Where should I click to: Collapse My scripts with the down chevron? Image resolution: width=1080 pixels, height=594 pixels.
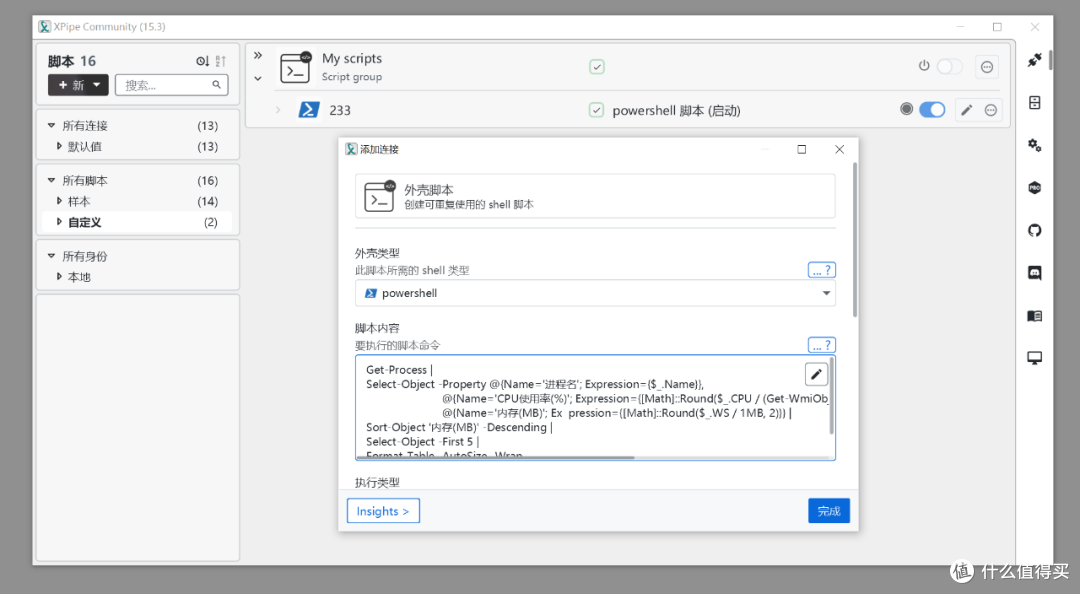click(x=258, y=79)
